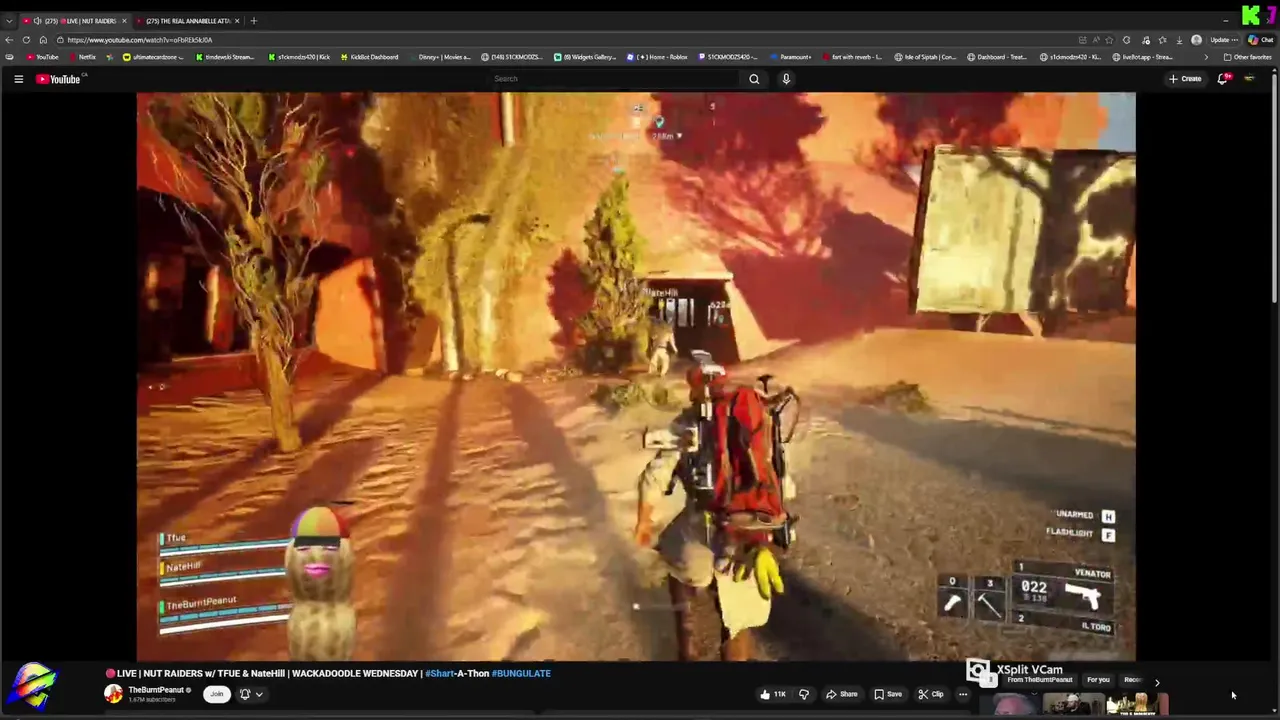Open Home - Roblox bookmark
Viewport: 1280px width, 720px height.
[x=657, y=57]
